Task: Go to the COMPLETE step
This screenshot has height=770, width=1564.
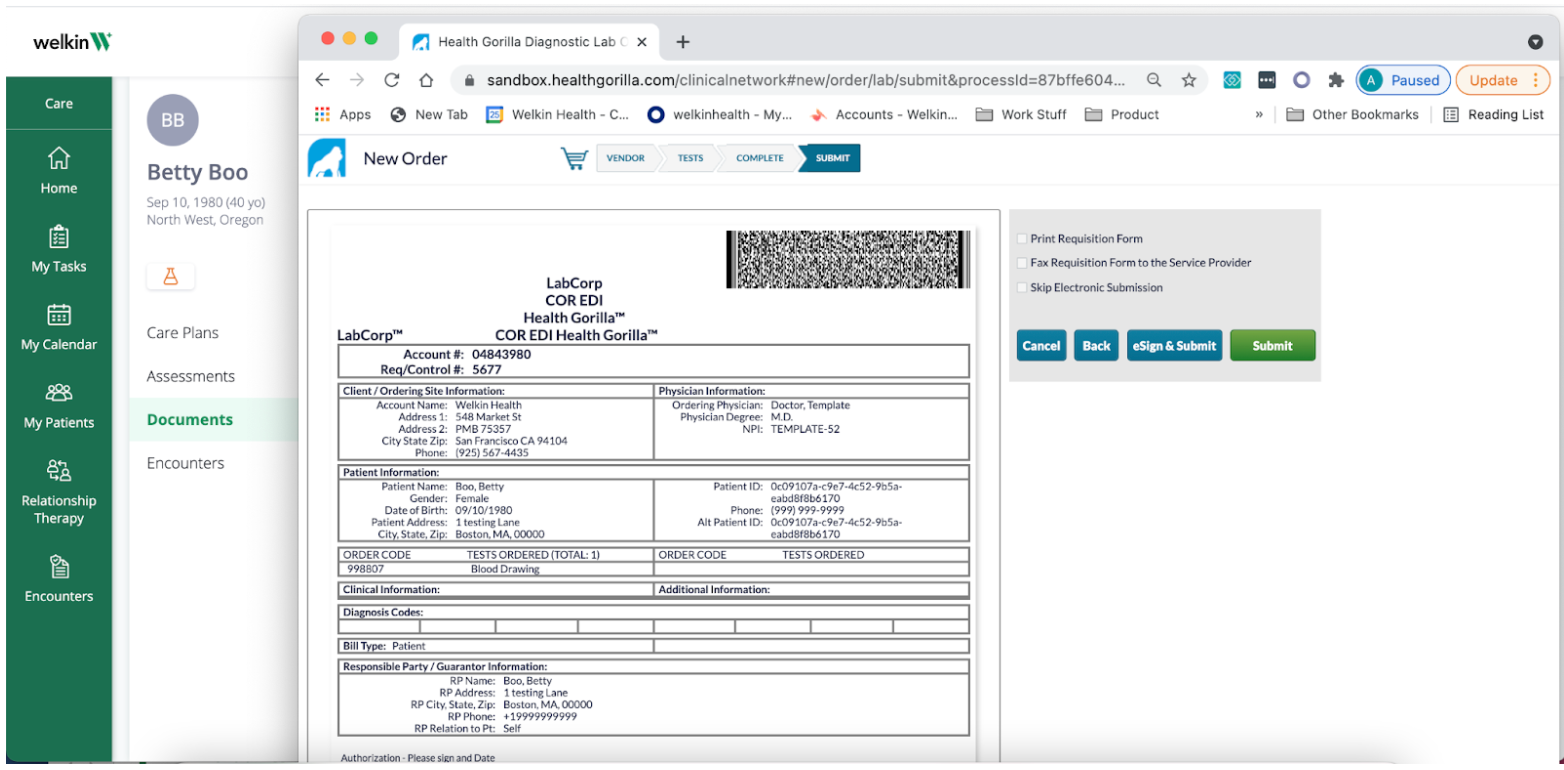Action: [759, 158]
